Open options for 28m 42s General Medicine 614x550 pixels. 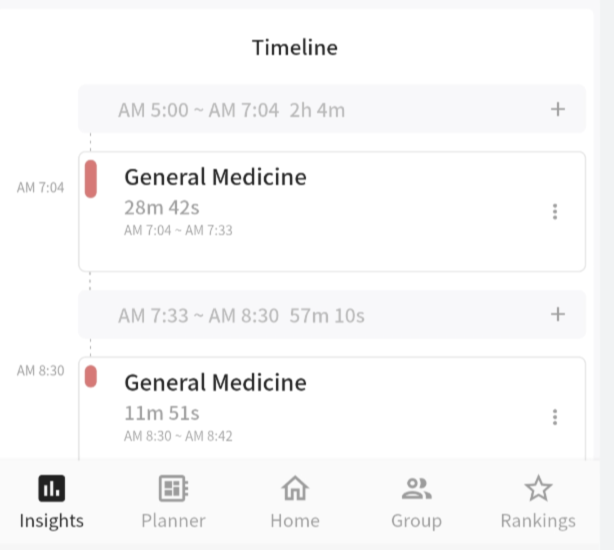click(x=555, y=211)
